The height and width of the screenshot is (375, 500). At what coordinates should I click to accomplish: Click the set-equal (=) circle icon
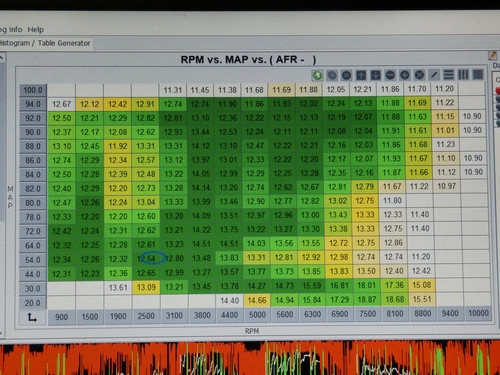[347, 75]
